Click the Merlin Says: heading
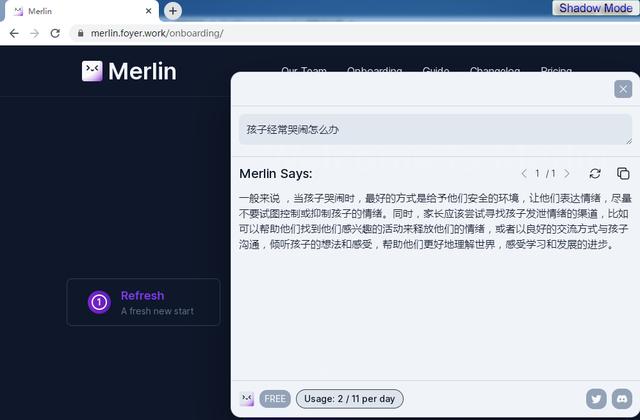 coord(276,173)
